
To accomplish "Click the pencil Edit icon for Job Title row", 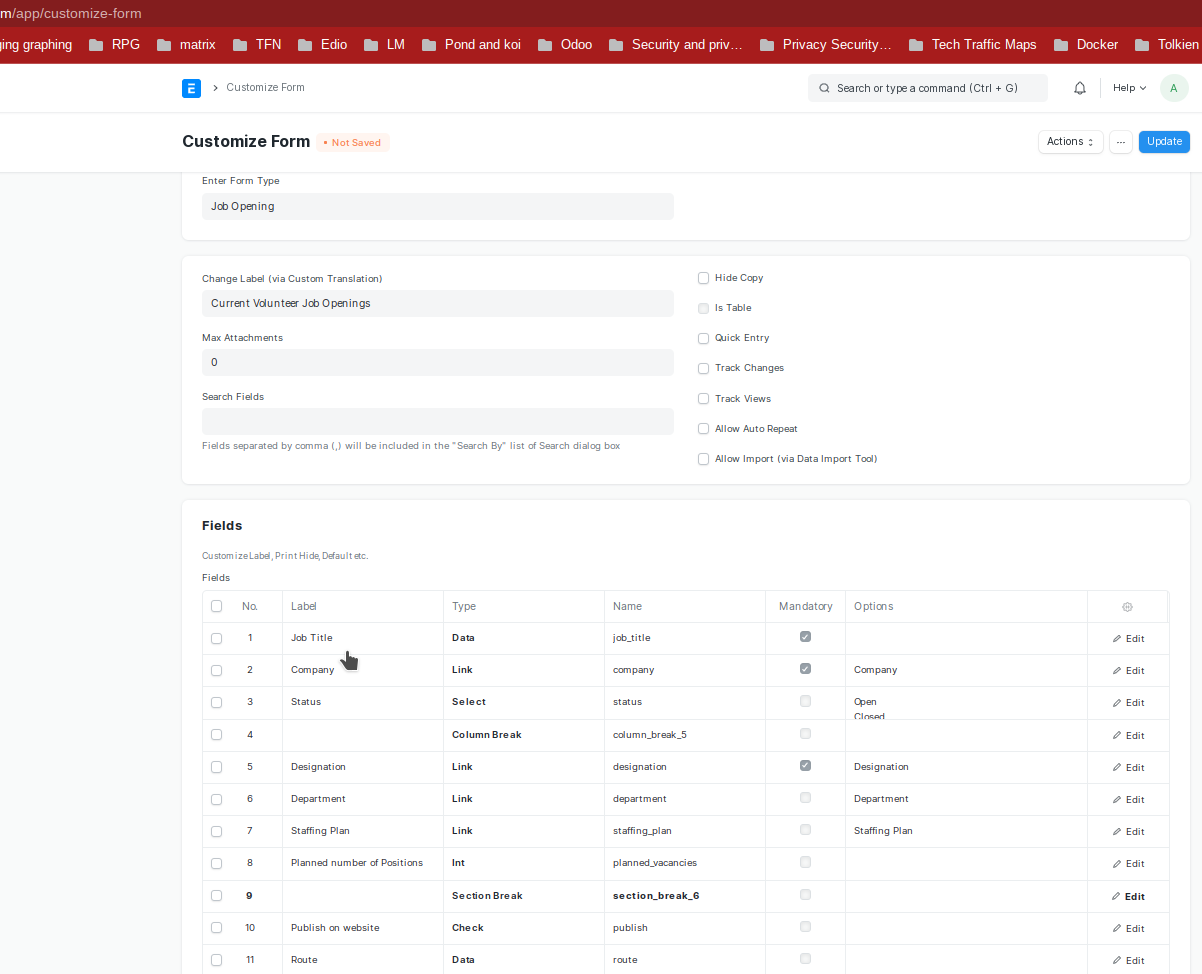I will point(1117,639).
